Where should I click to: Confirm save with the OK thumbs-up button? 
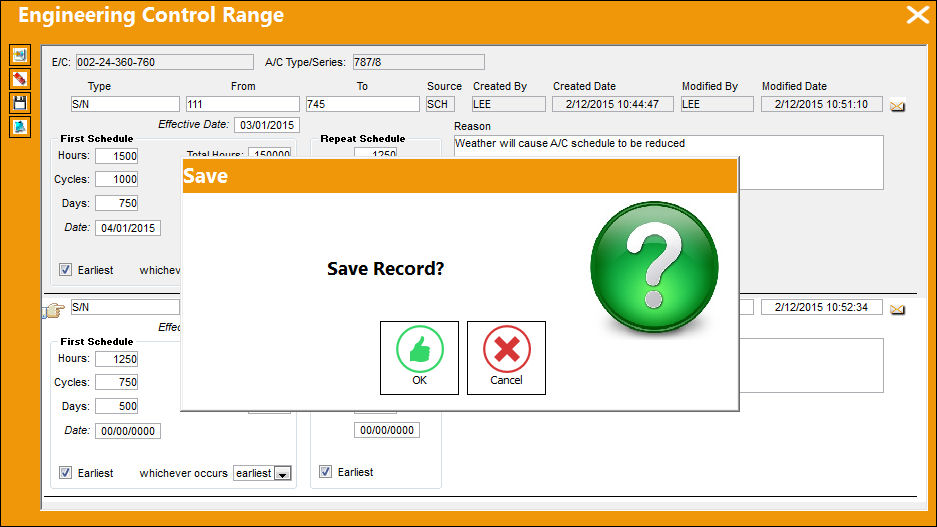click(x=419, y=358)
